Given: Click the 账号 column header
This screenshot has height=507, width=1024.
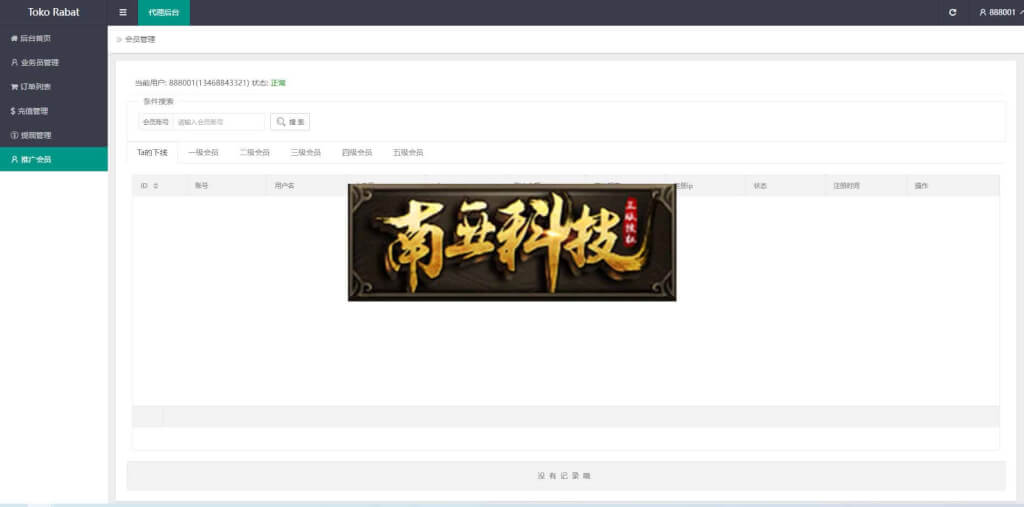Looking at the screenshot, I should coord(201,186).
